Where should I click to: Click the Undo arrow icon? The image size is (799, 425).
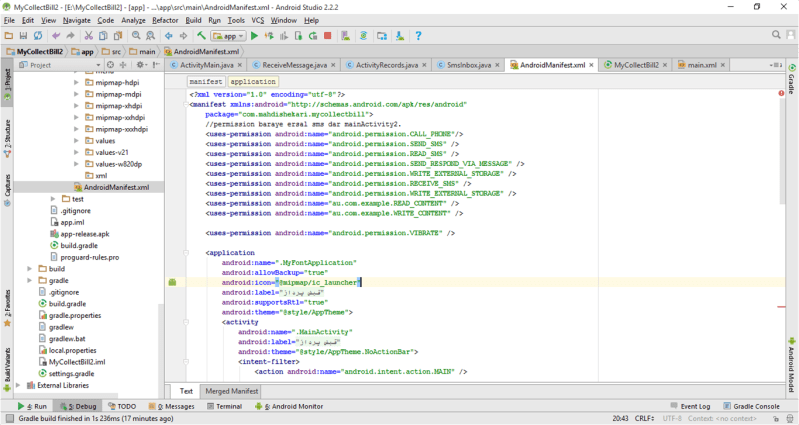(x=56, y=36)
